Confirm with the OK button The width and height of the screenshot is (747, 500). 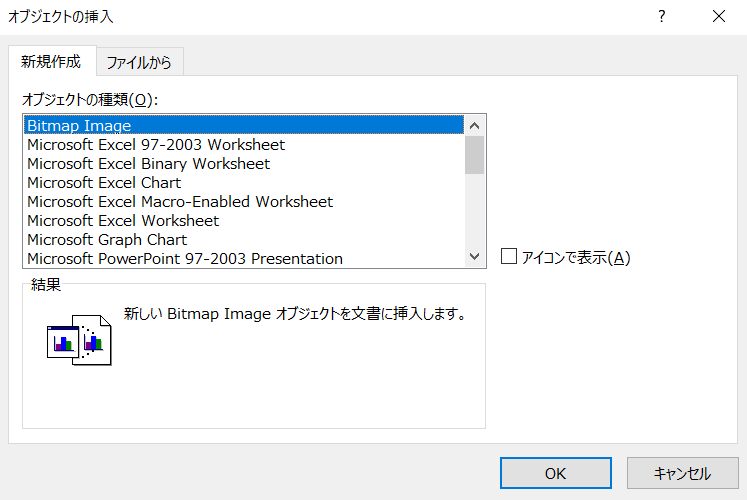555,473
